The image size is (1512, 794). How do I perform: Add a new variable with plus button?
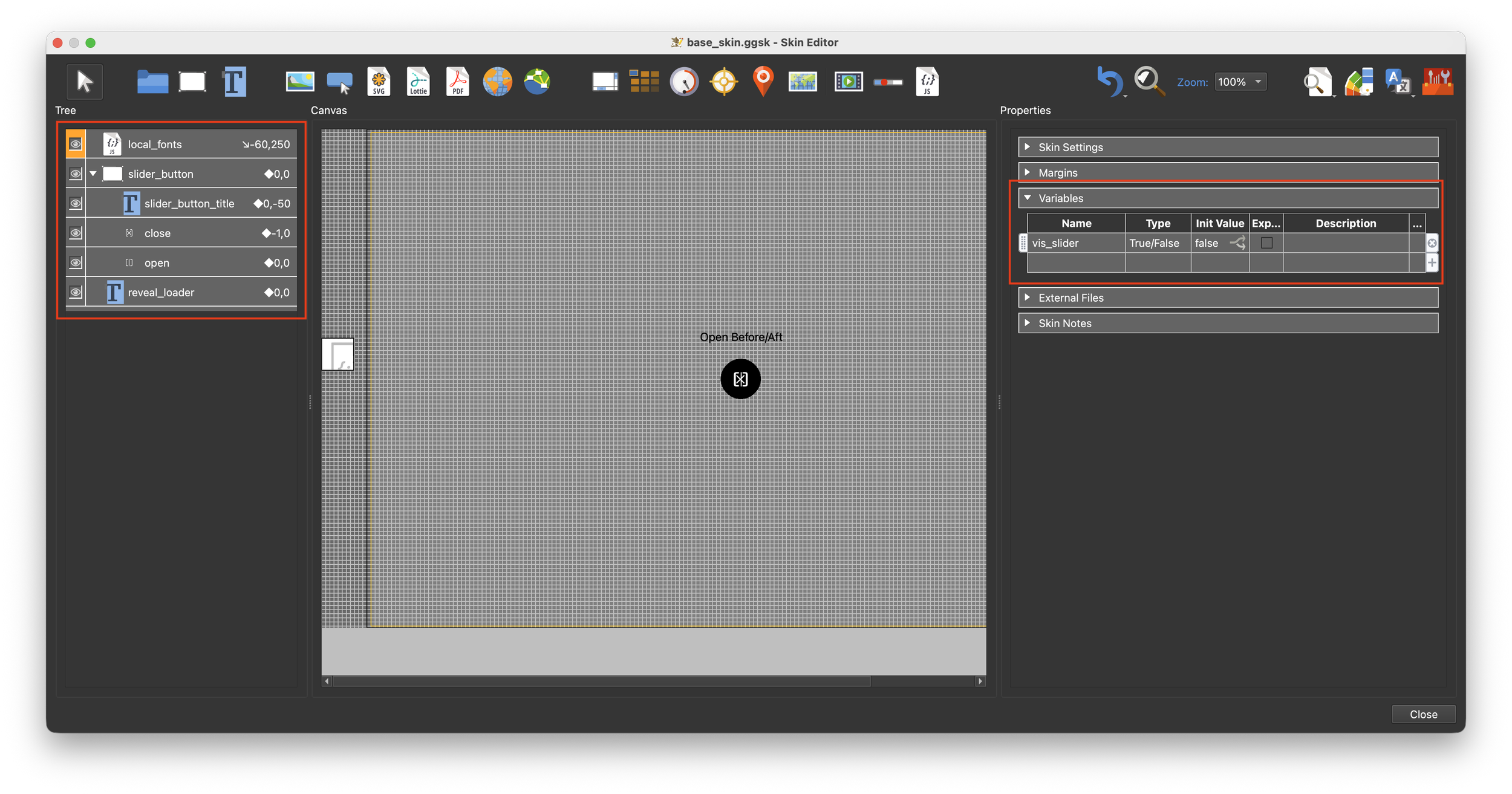tap(1432, 262)
